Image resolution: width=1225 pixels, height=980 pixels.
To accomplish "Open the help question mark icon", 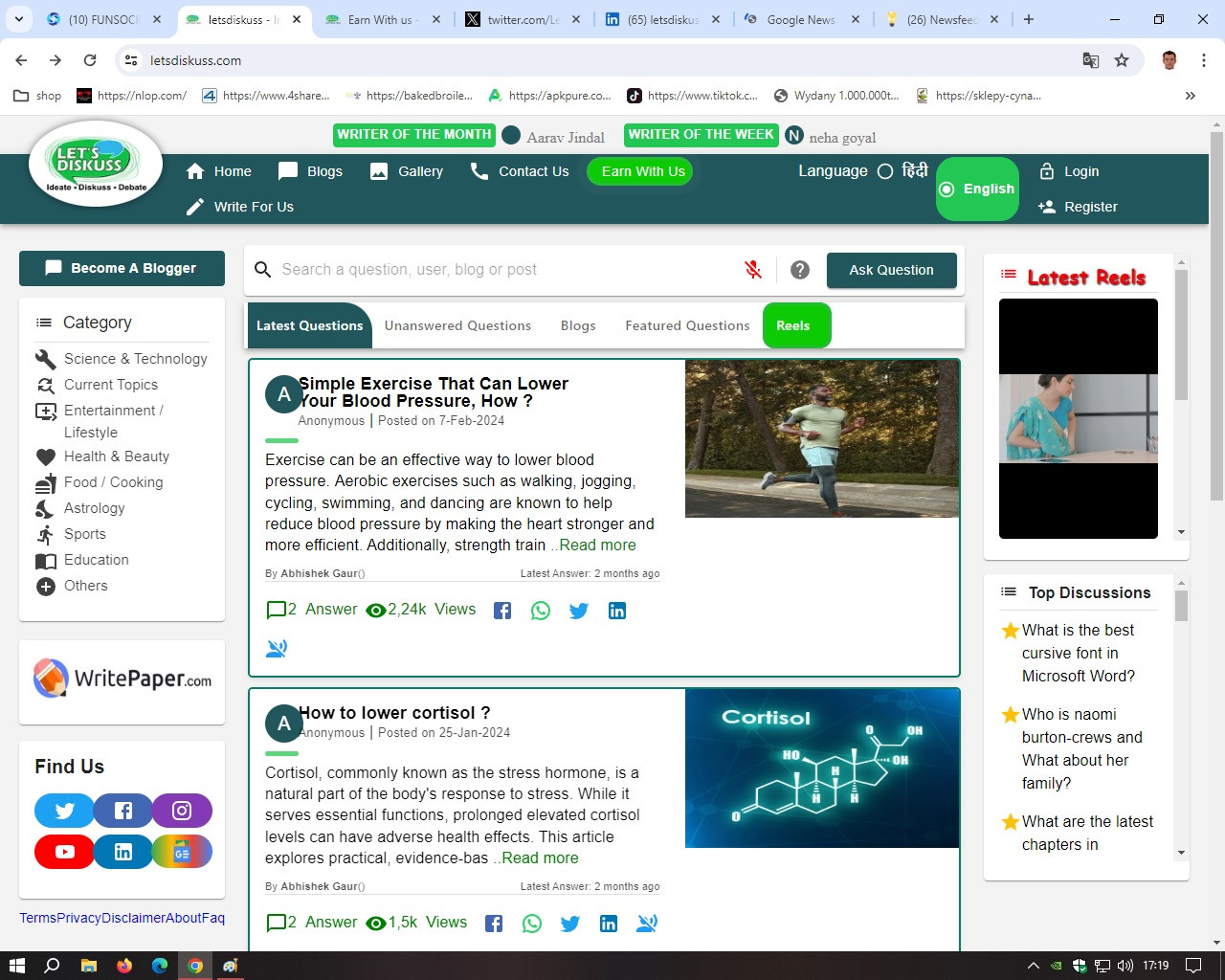I will 800,270.
